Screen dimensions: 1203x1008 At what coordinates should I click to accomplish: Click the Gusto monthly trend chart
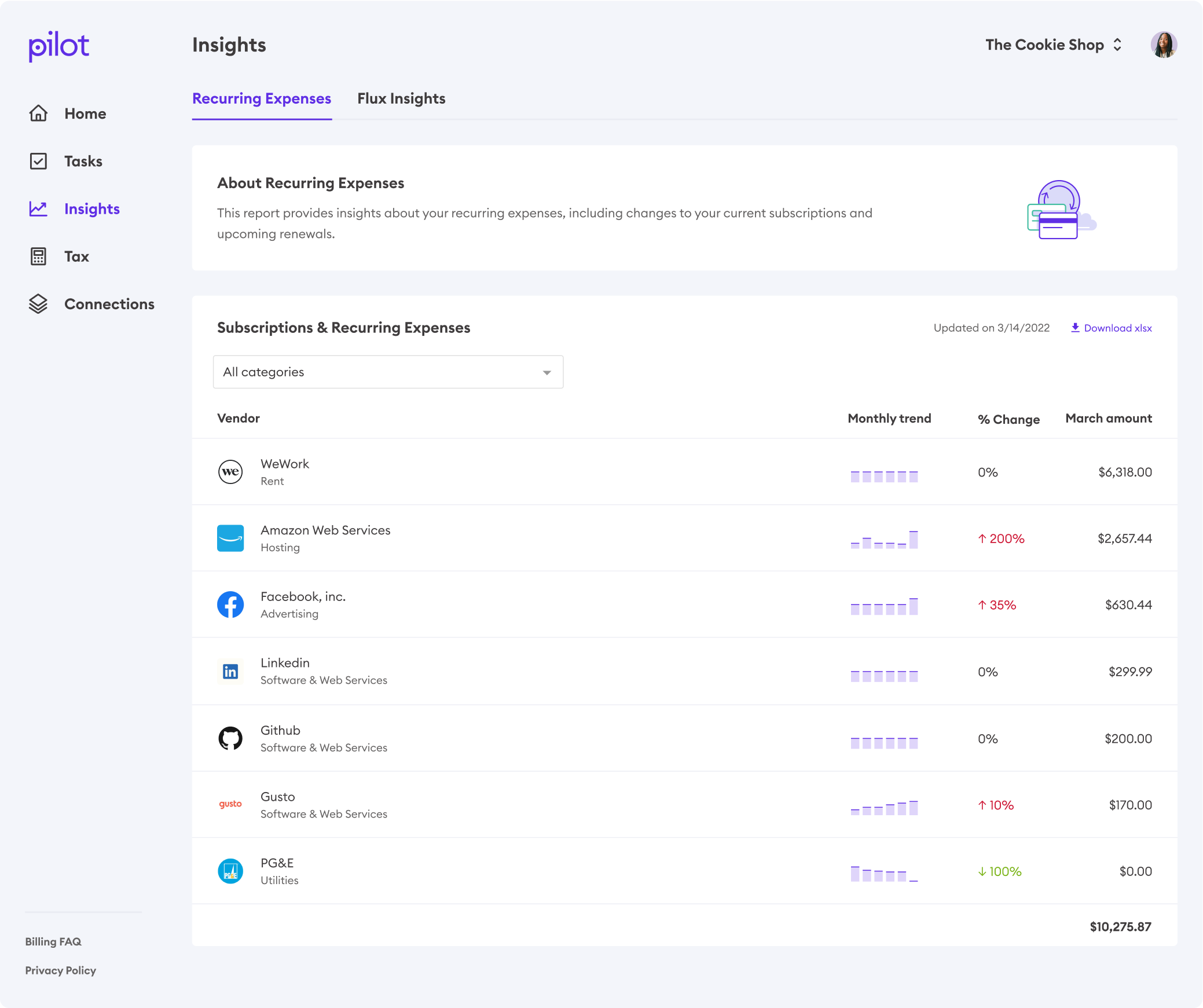tap(884, 807)
